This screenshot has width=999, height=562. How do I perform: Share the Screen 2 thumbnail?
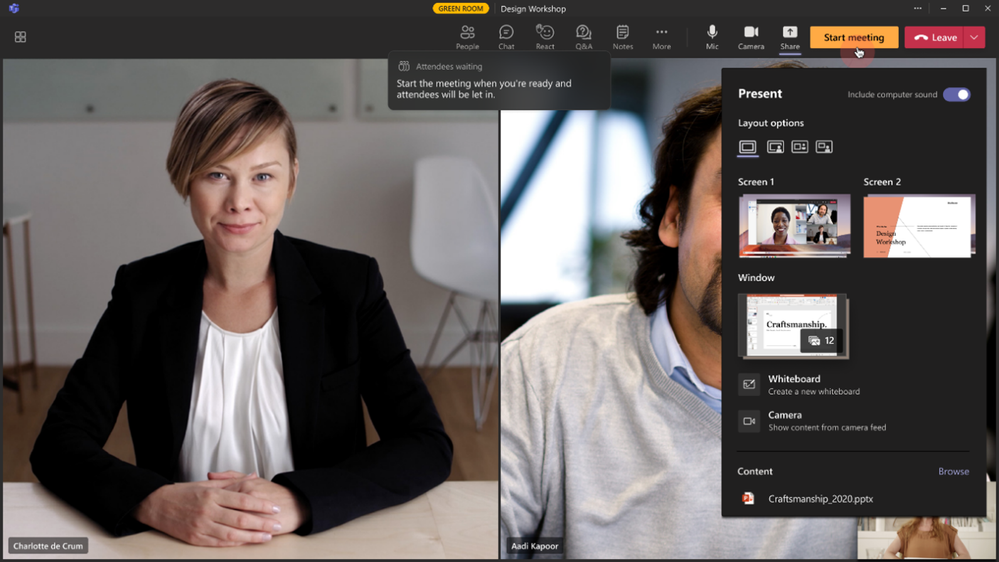pos(919,226)
